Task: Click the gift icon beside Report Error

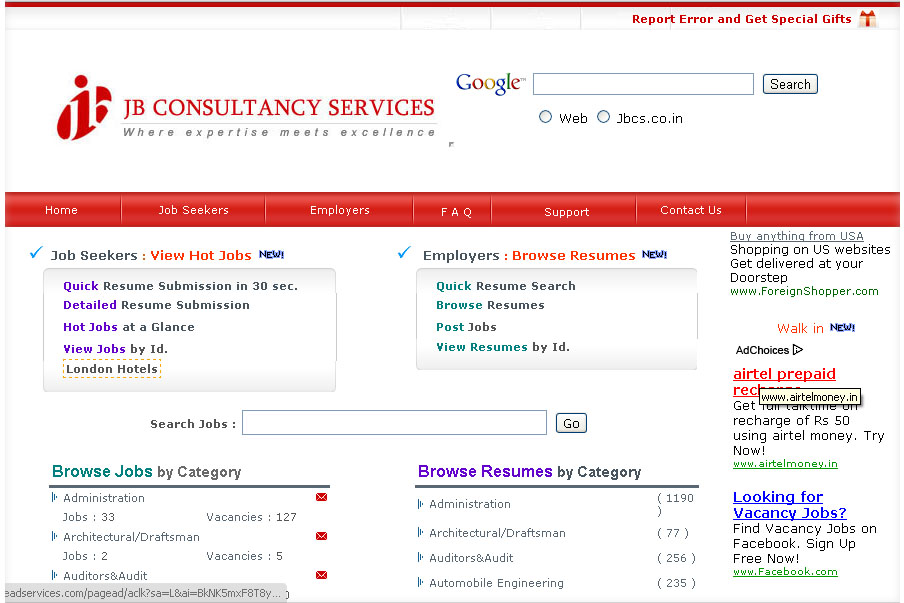Action: [867, 19]
